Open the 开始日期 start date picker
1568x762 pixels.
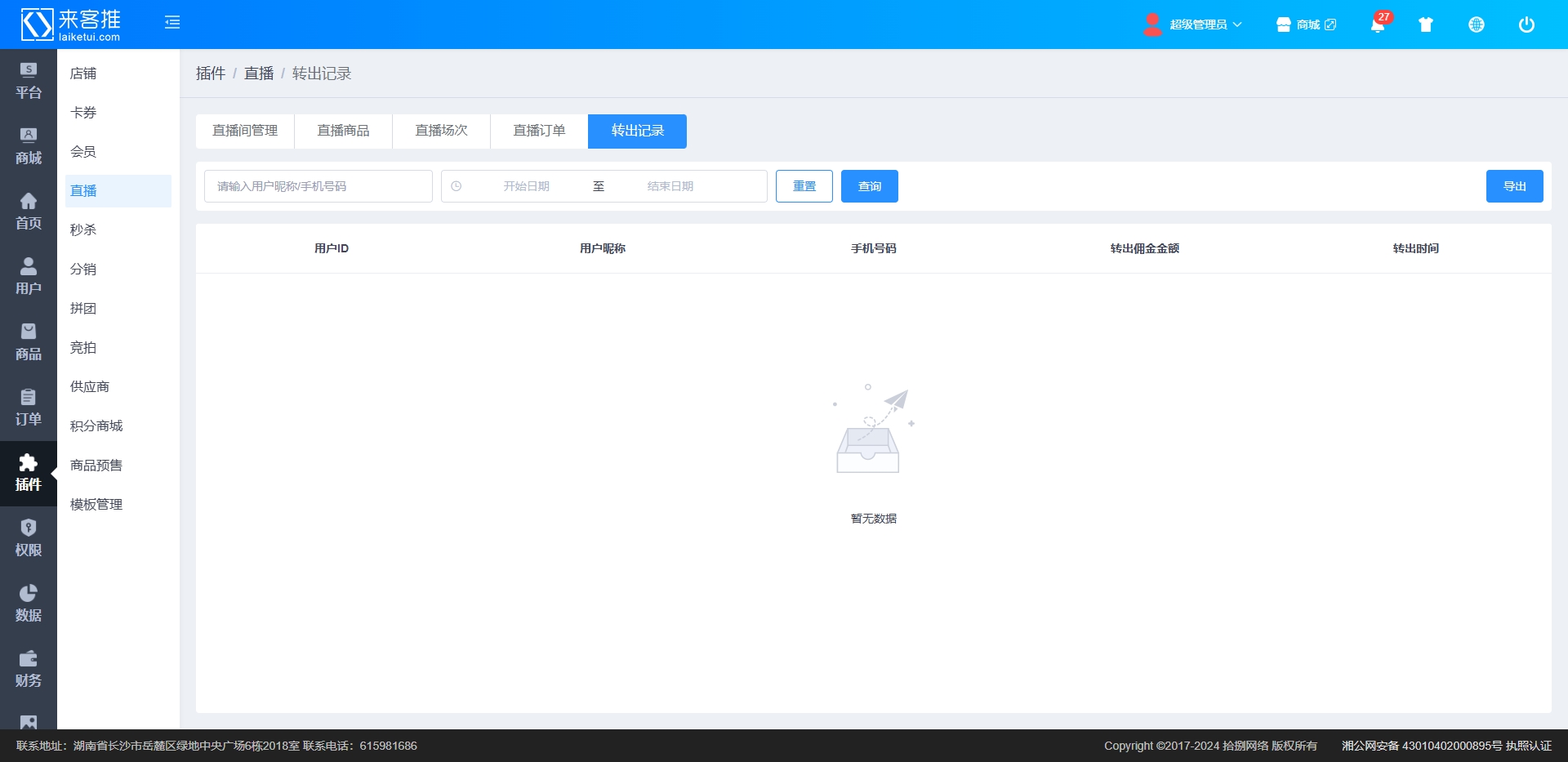pos(526,186)
